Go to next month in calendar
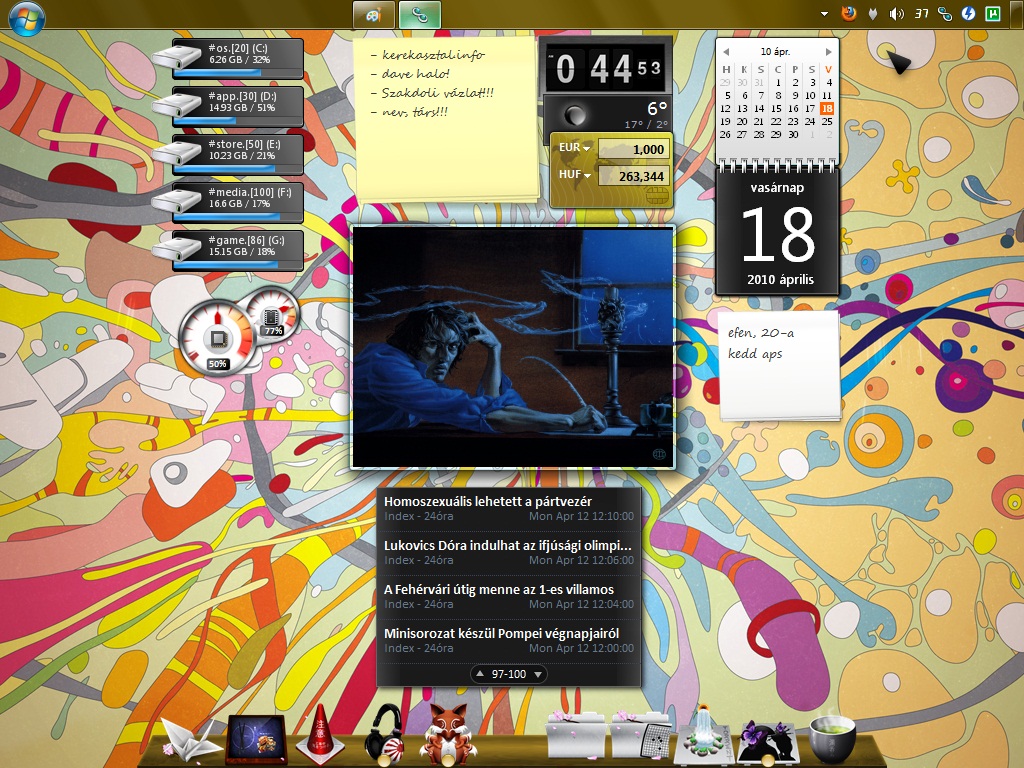This screenshot has width=1024, height=768. (828, 52)
